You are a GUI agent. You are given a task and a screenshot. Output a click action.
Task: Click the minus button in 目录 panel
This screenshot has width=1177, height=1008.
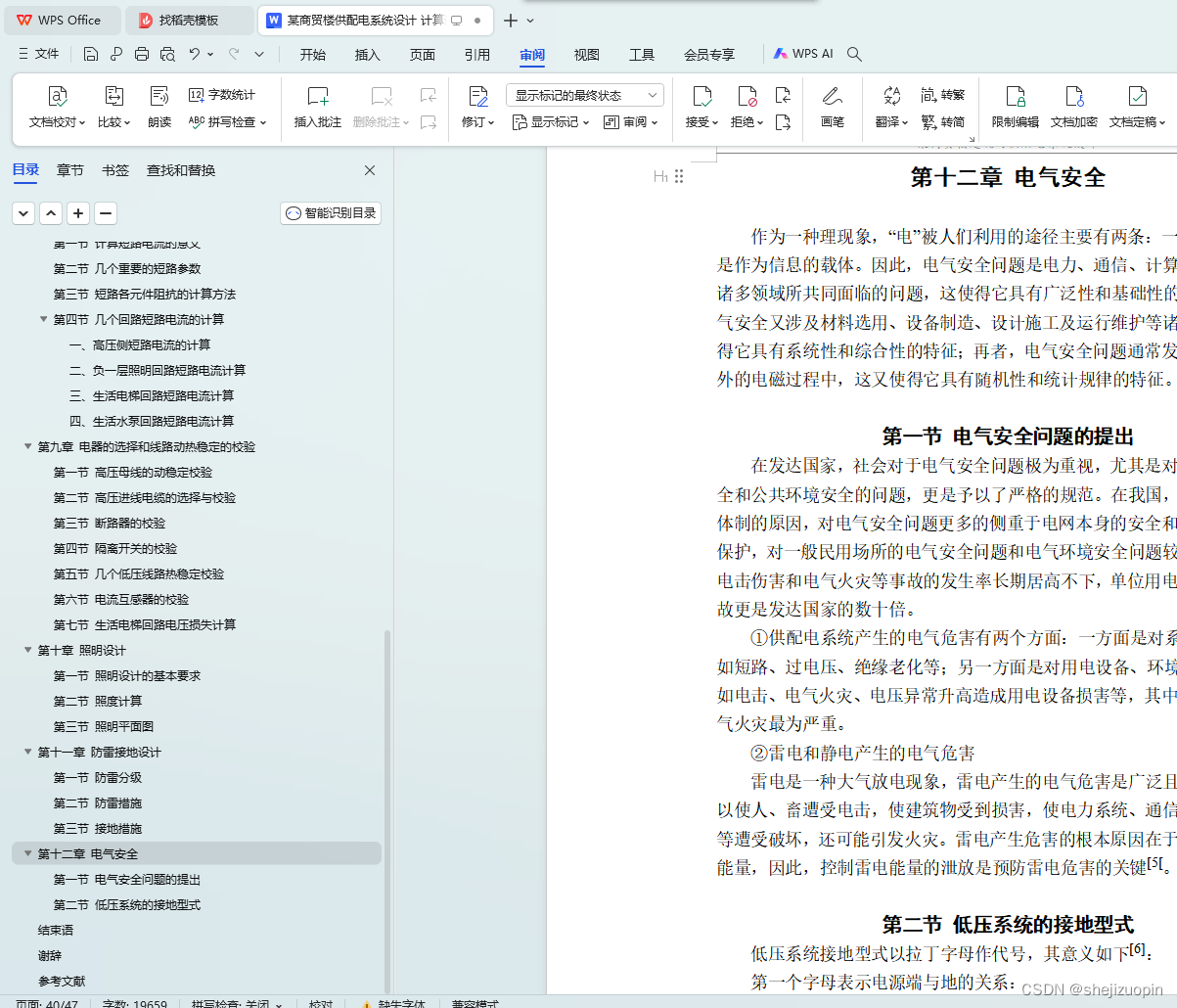106,213
